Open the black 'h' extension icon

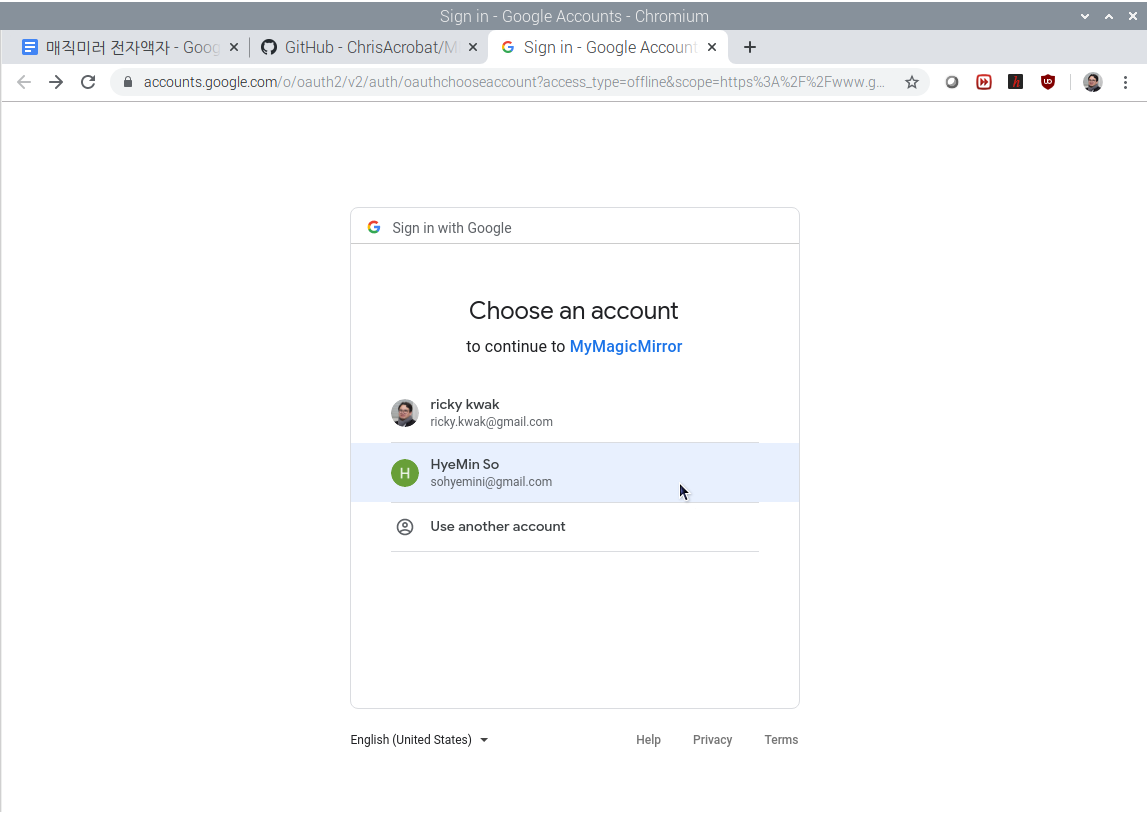[1015, 82]
